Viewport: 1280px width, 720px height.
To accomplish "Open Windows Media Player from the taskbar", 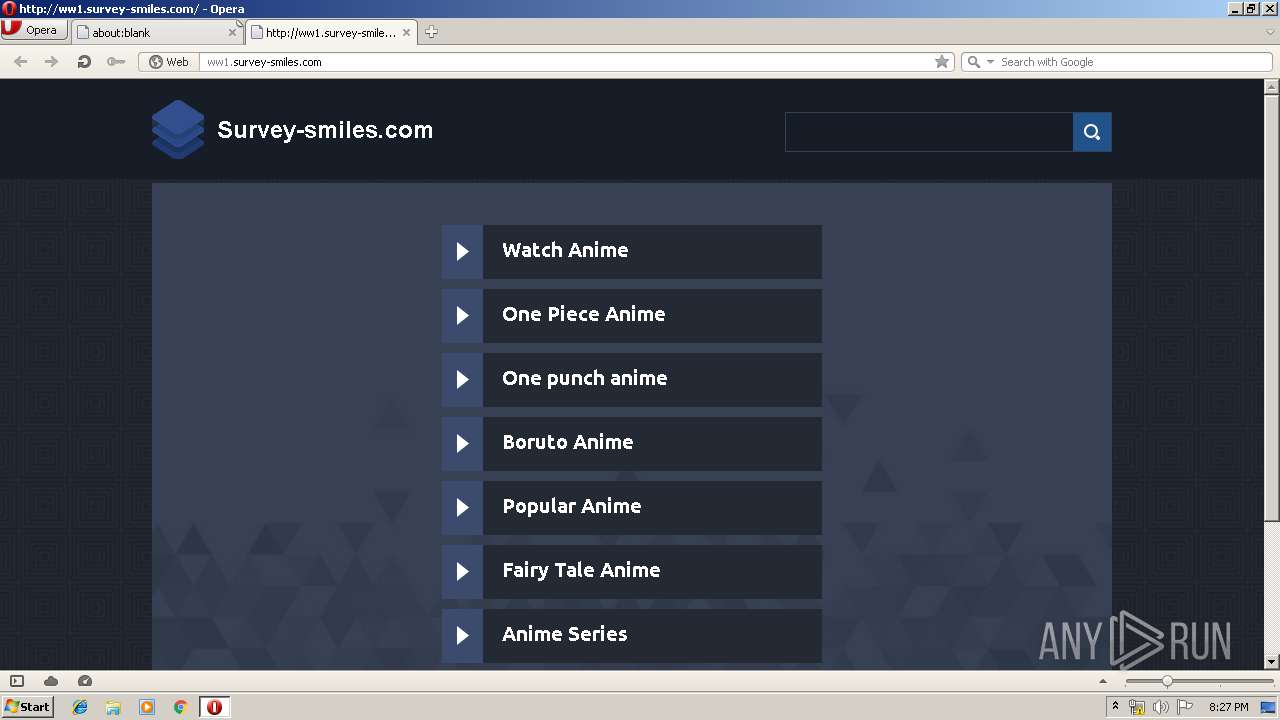I will [147, 707].
